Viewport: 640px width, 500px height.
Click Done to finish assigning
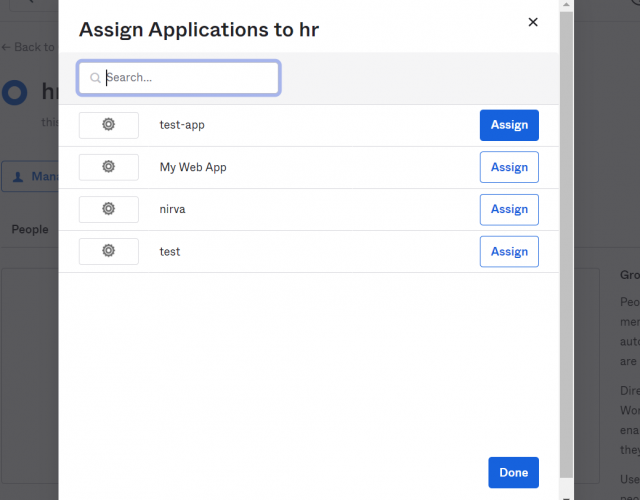click(x=513, y=472)
